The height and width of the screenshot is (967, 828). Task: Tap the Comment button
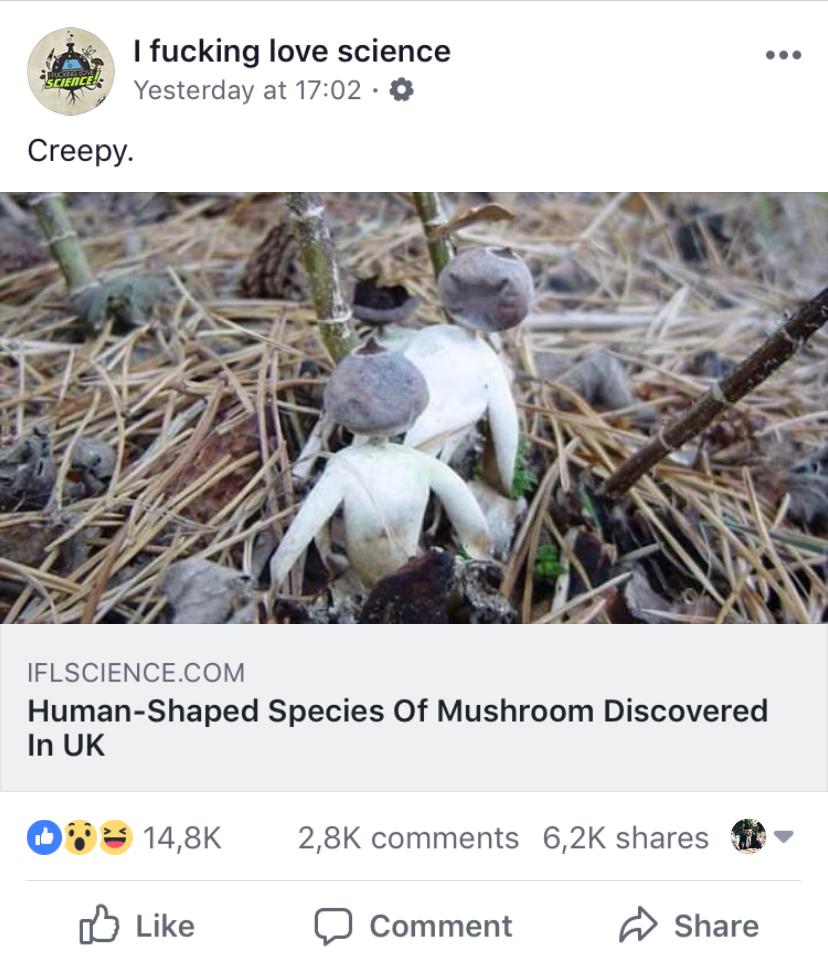[413, 926]
